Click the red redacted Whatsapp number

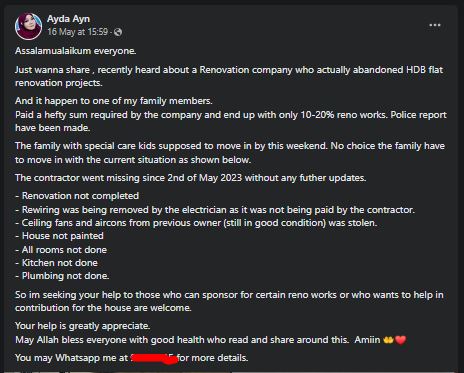[154, 359]
